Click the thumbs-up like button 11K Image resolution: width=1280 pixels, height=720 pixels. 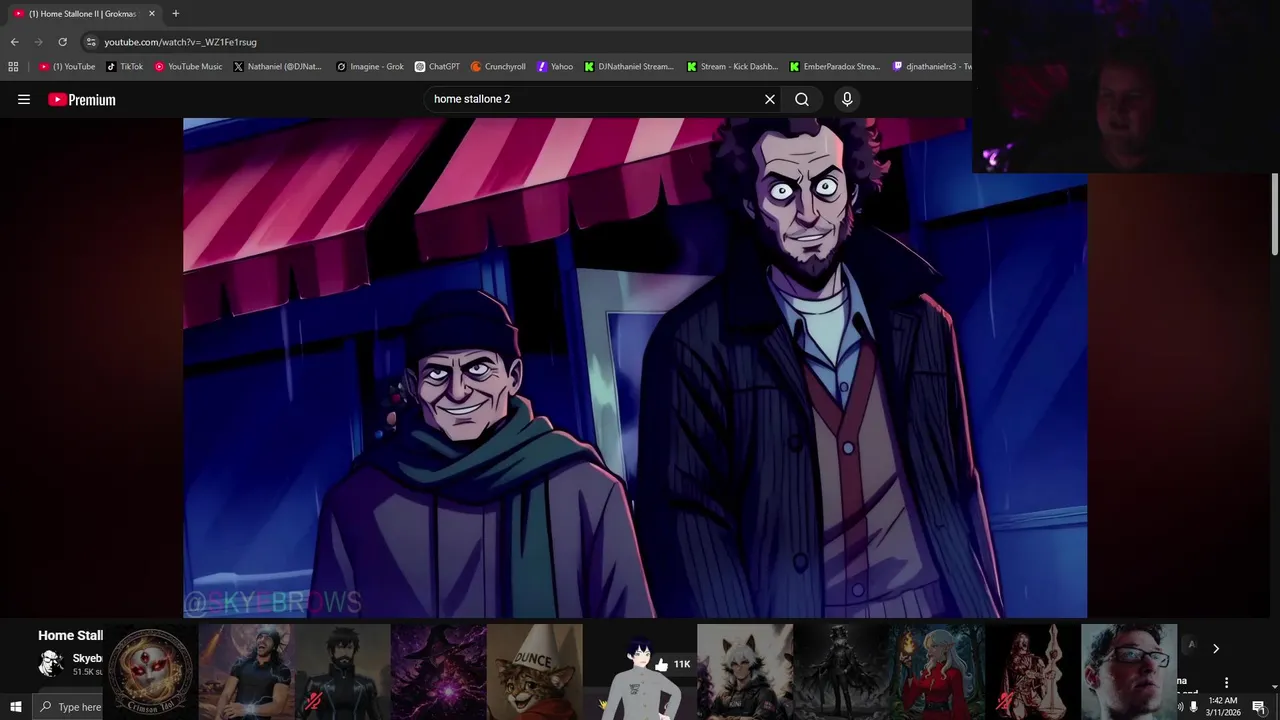coord(672,664)
